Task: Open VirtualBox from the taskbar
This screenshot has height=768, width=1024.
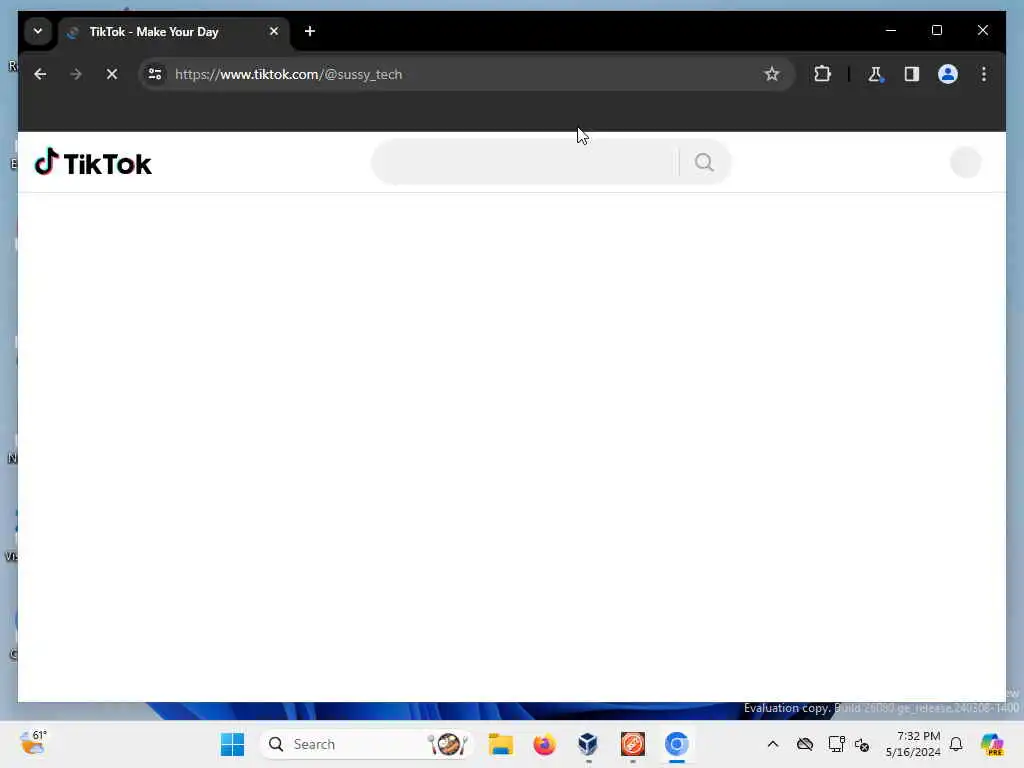Action: click(x=588, y=744)
